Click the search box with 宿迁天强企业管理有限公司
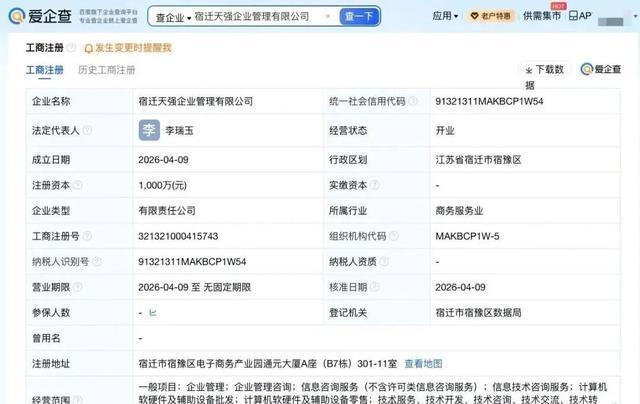Viewport: 640px width, 404px height. point(252,17)
